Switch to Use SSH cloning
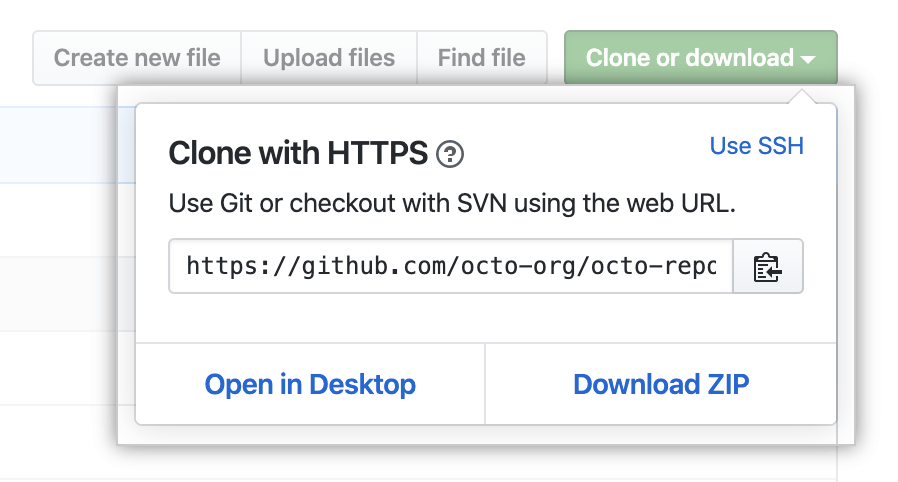Screen dimensions: 898x482 tap(756, 146)
